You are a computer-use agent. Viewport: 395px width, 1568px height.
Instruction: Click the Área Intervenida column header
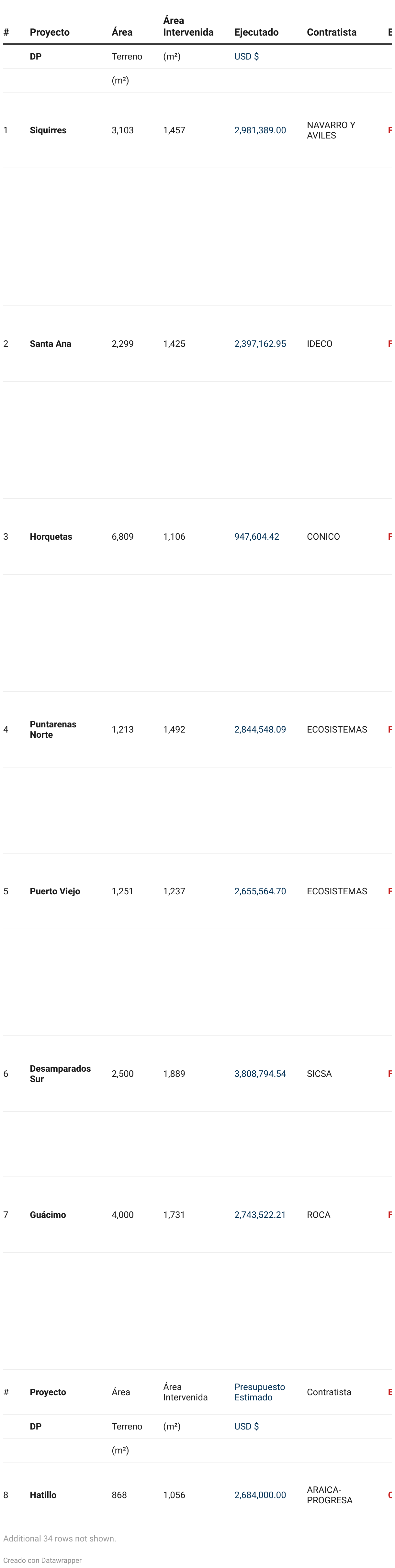pyautogui.click(x=188, y=26)
